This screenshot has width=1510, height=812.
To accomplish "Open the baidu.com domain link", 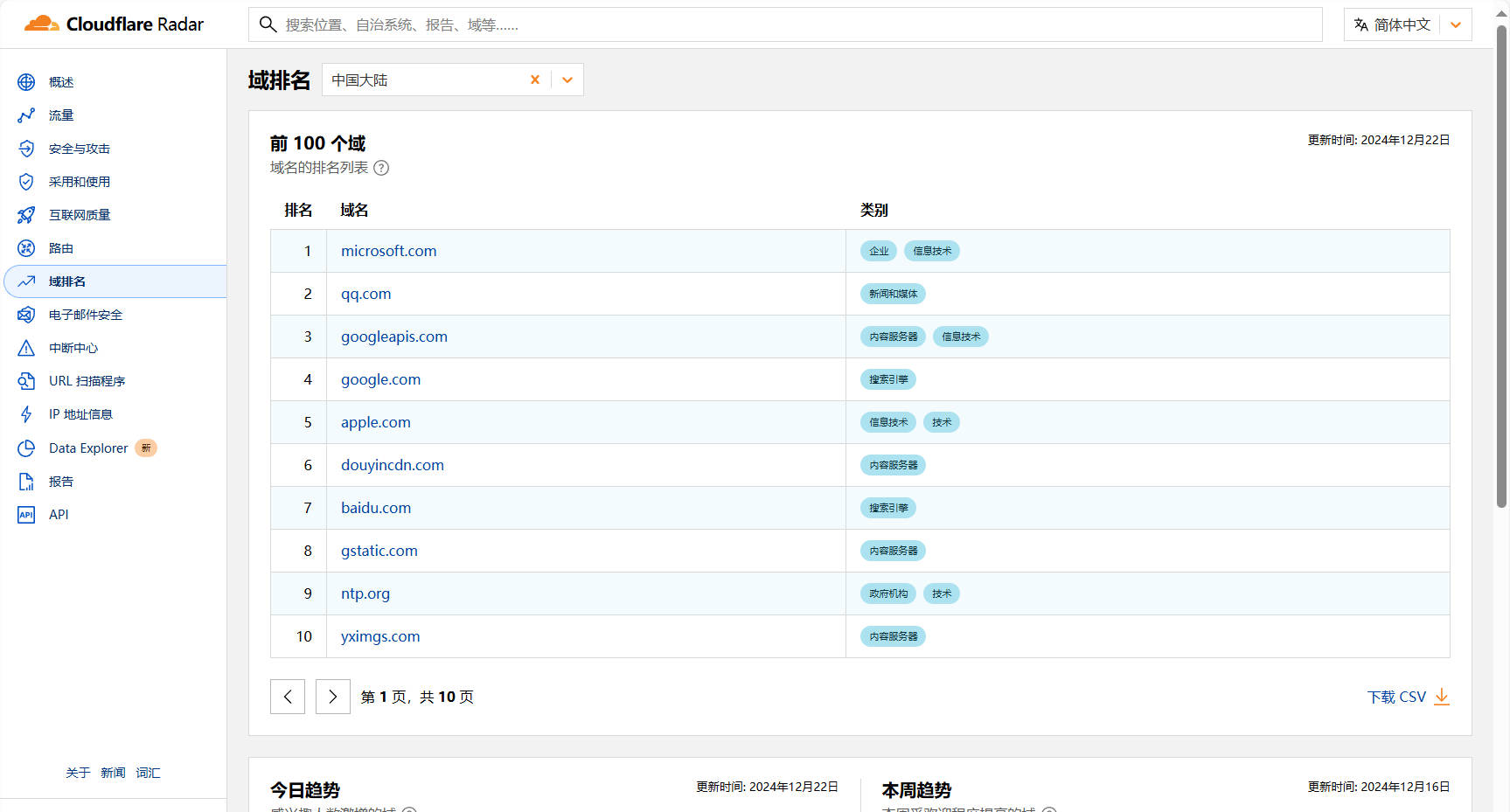I will (375, 508).
